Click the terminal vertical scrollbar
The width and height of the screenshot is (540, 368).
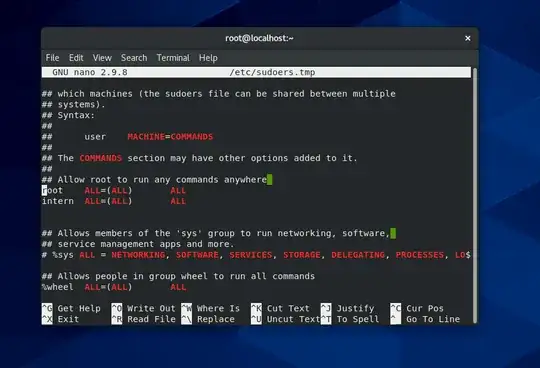tap(475, 195)
